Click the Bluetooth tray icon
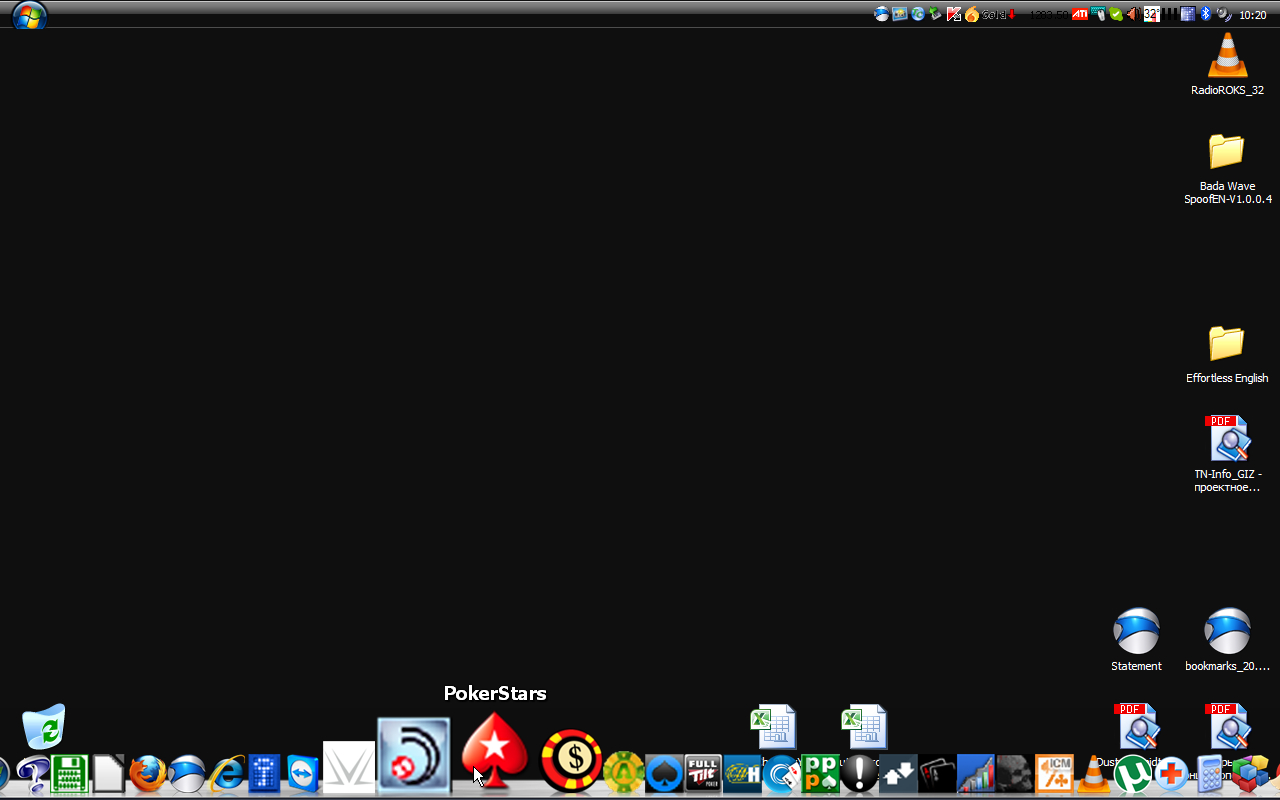The height and width of the screenshot is (800, 1280). (1205, 14)
